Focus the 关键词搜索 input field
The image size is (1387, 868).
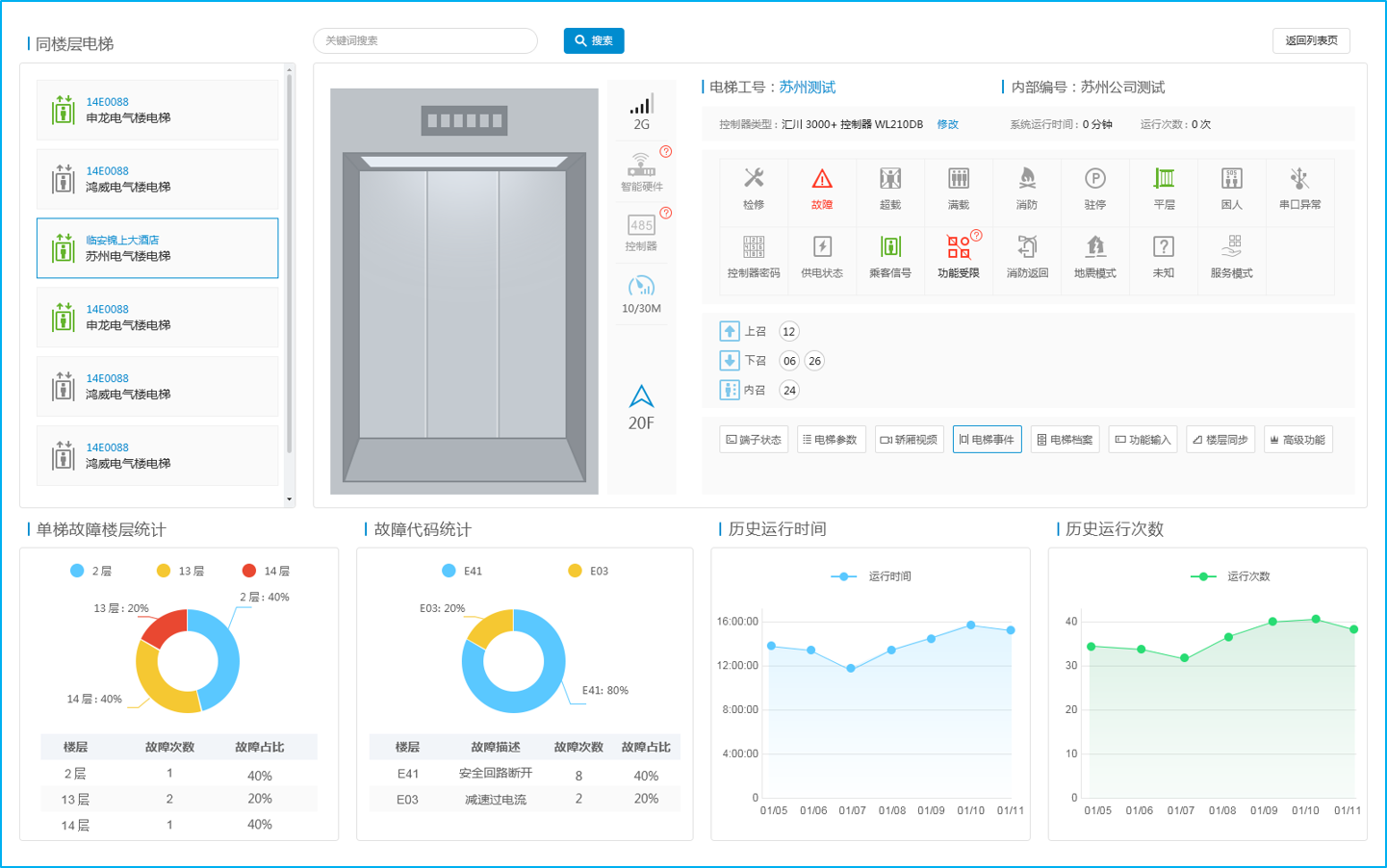point(425,40)
